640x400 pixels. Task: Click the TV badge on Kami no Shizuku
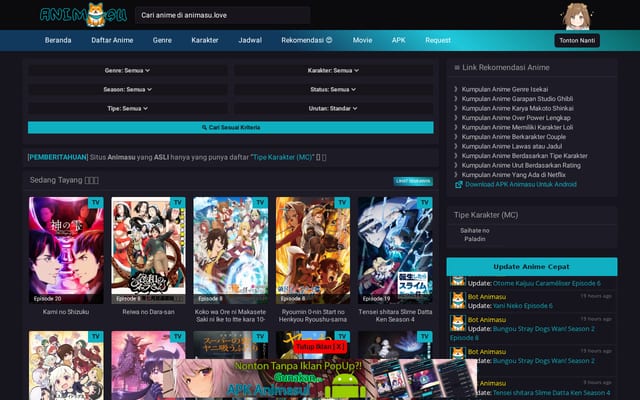96,202
